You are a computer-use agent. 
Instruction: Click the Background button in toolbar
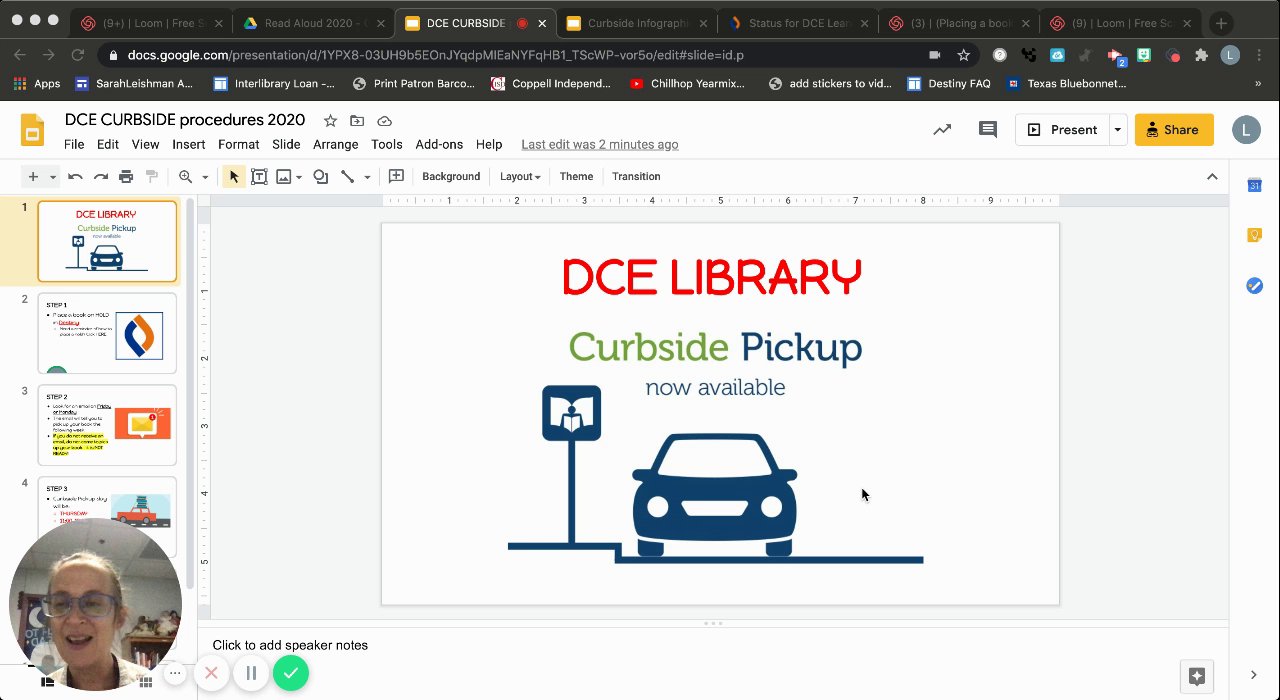[451, 177]
